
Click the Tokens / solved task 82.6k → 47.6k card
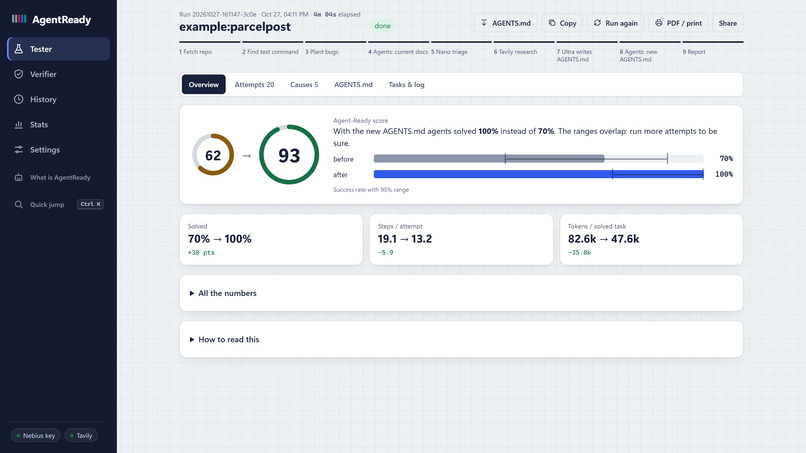tap(651, 240)
